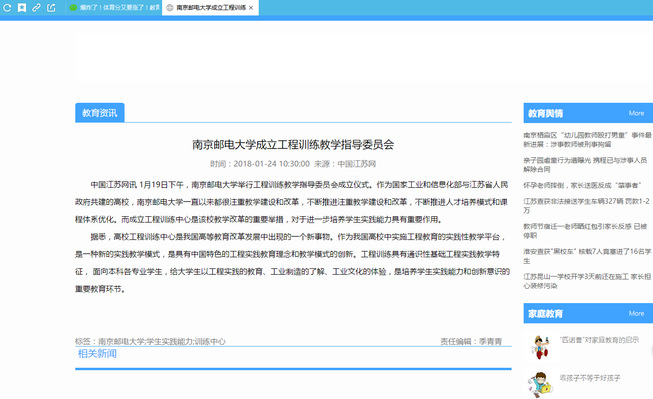Screen dimensions: 653x399
Task: Open news about 昆山学校开学前还在施工
Action: [x=587, y=281]
